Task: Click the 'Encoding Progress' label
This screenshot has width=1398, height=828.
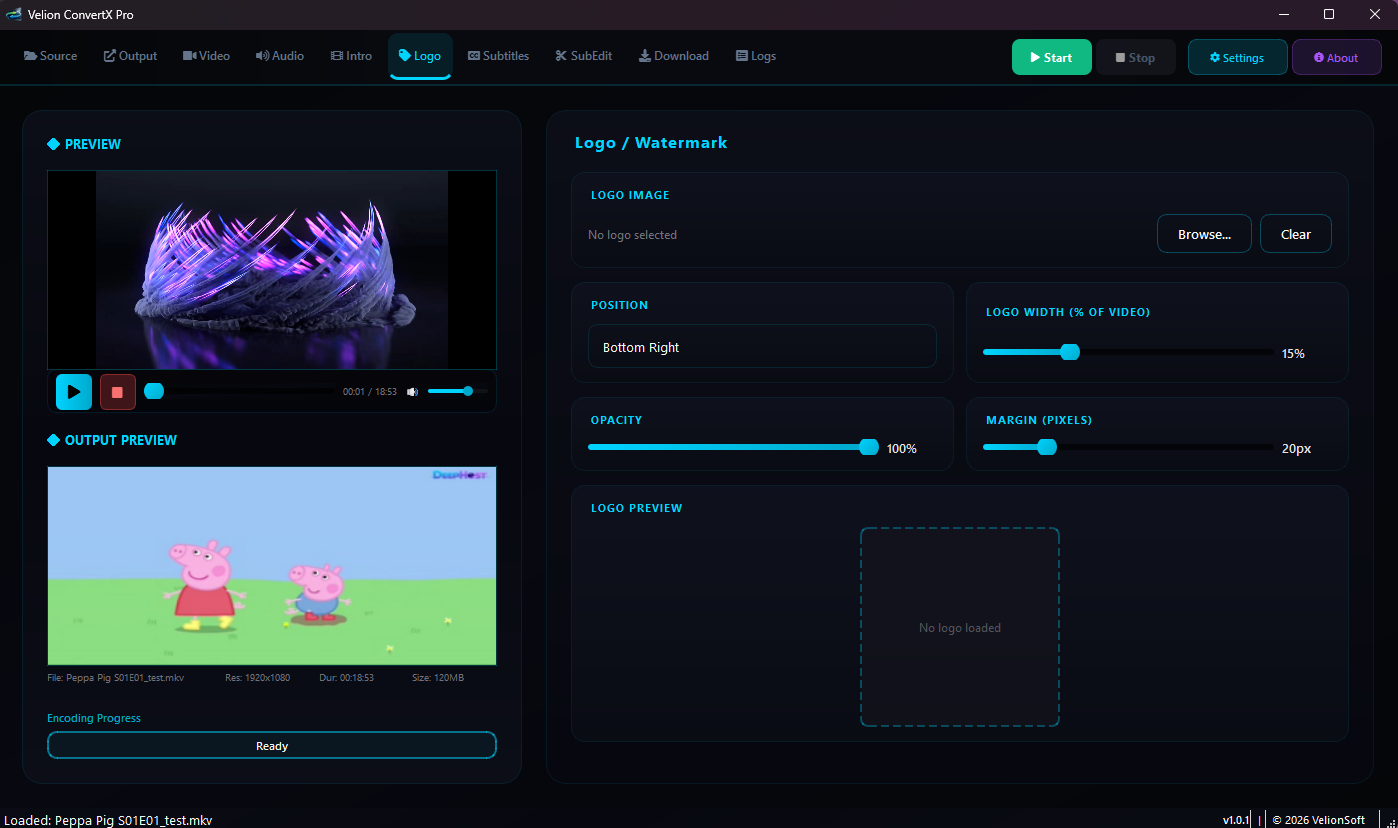Action: [94, 718]
